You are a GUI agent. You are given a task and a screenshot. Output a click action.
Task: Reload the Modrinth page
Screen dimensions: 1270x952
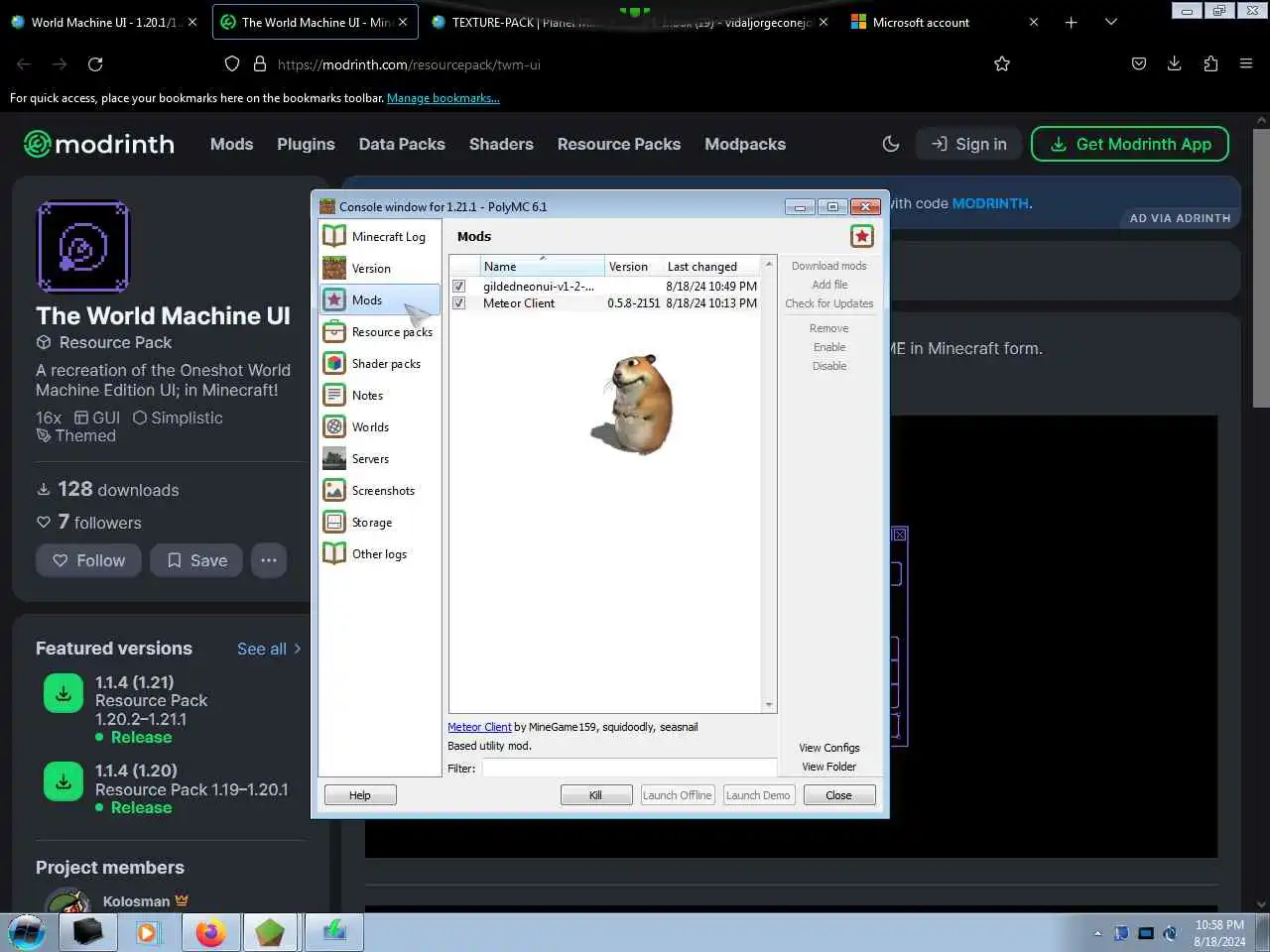(95, 63)
